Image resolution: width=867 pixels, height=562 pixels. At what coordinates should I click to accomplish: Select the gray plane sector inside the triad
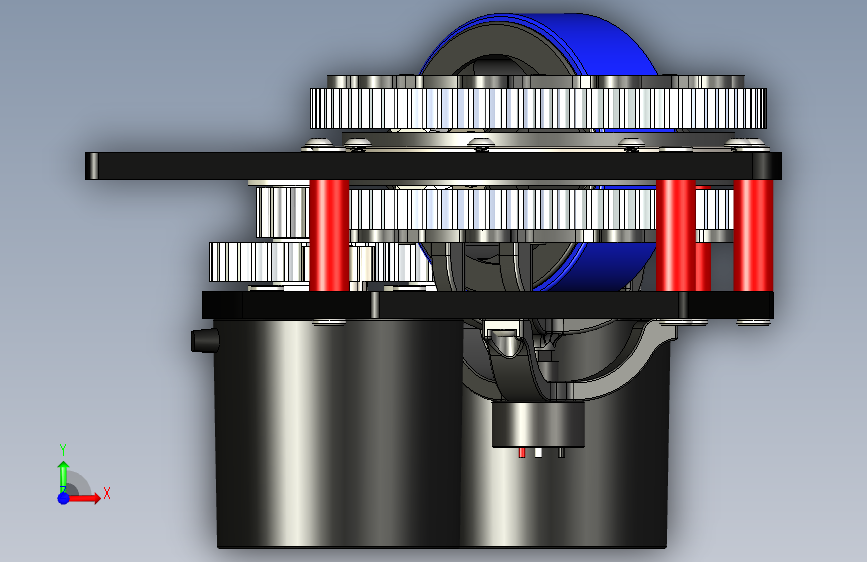pyautogui.click(x=77, y=485)
